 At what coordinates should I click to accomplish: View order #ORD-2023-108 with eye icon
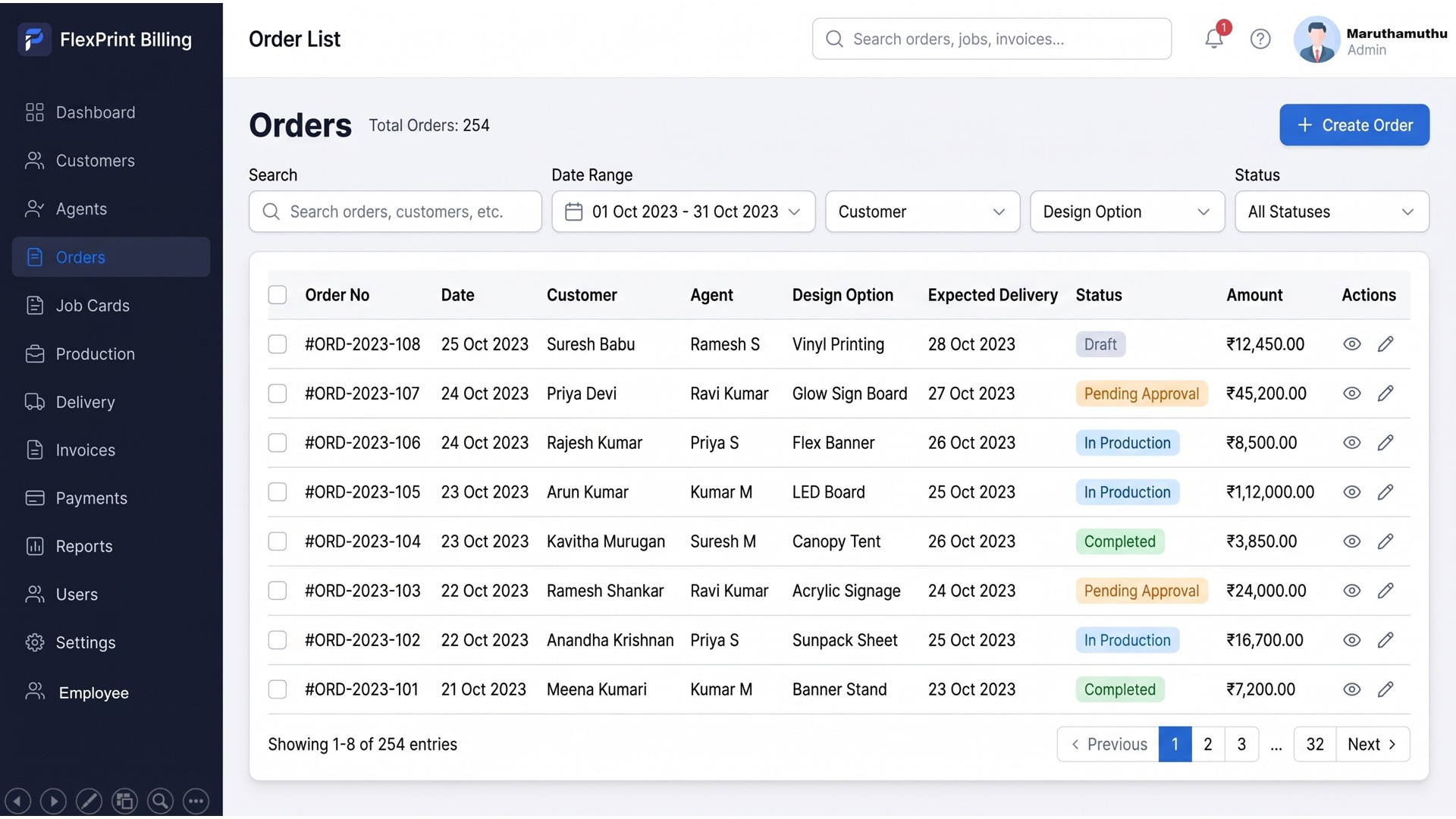click(x=1352, y=344)
